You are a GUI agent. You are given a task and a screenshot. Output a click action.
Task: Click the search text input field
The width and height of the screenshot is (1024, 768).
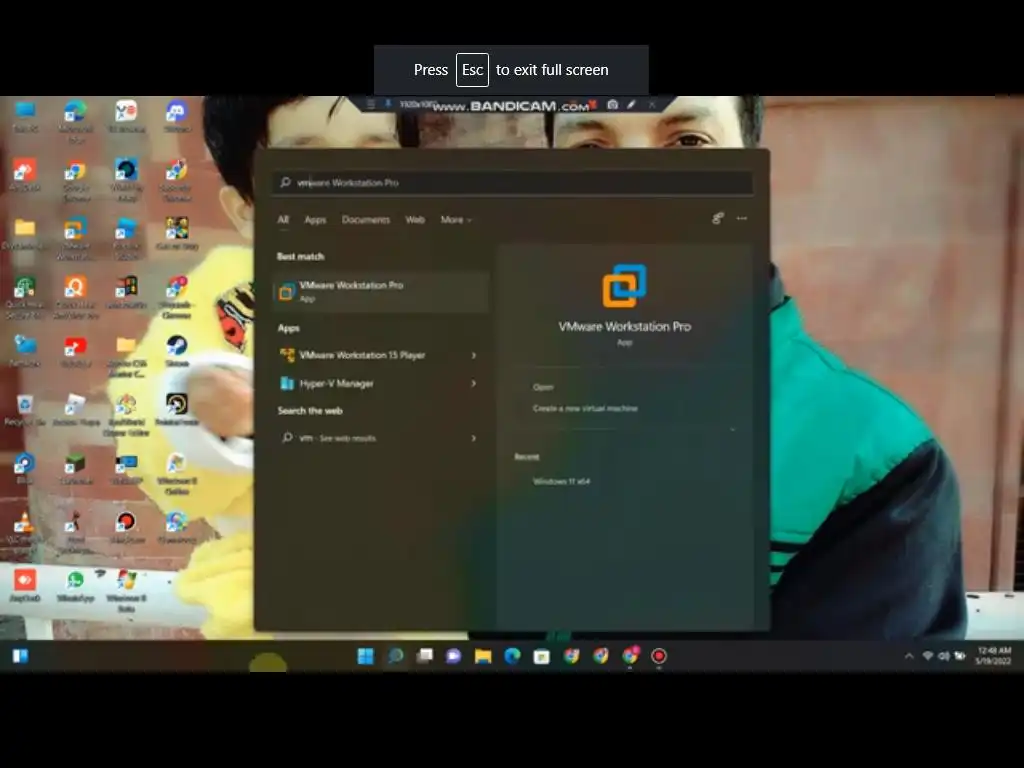513,182
